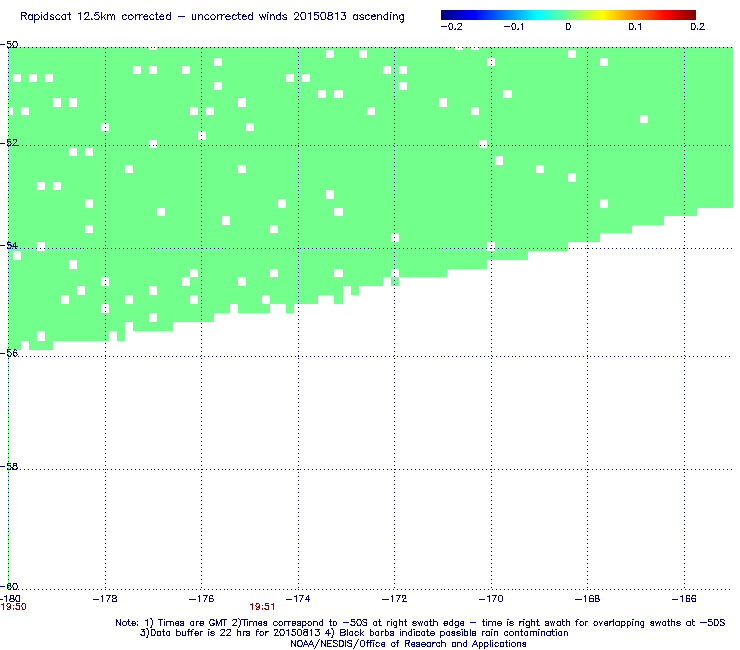Click the NOAA/NESDIS Office of Research credit line

coord(408,644)
